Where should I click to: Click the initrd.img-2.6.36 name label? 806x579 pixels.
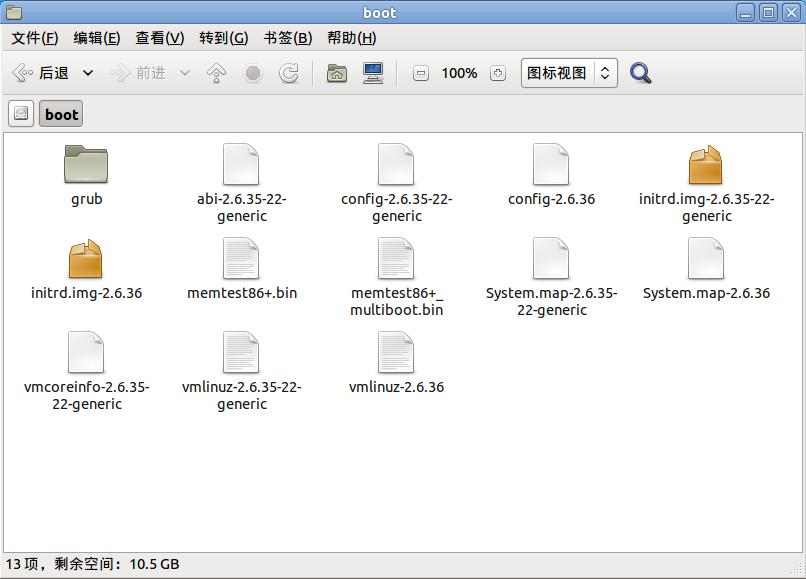pos(86,293)
